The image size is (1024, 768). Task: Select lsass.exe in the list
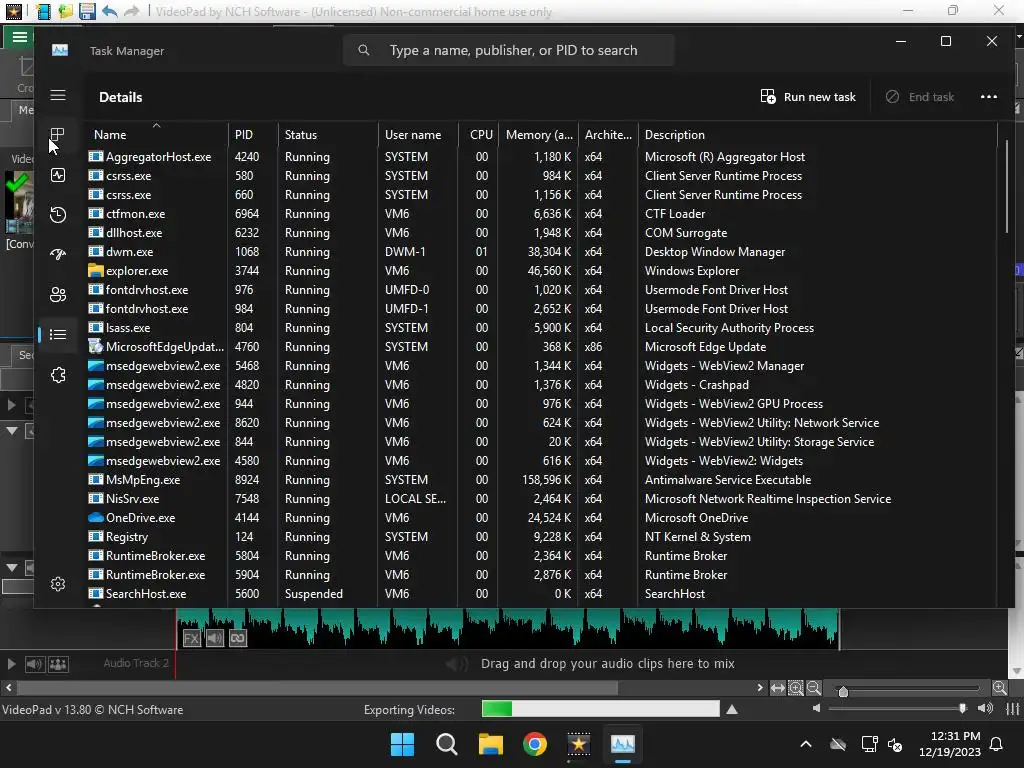[x=542, y=328]
